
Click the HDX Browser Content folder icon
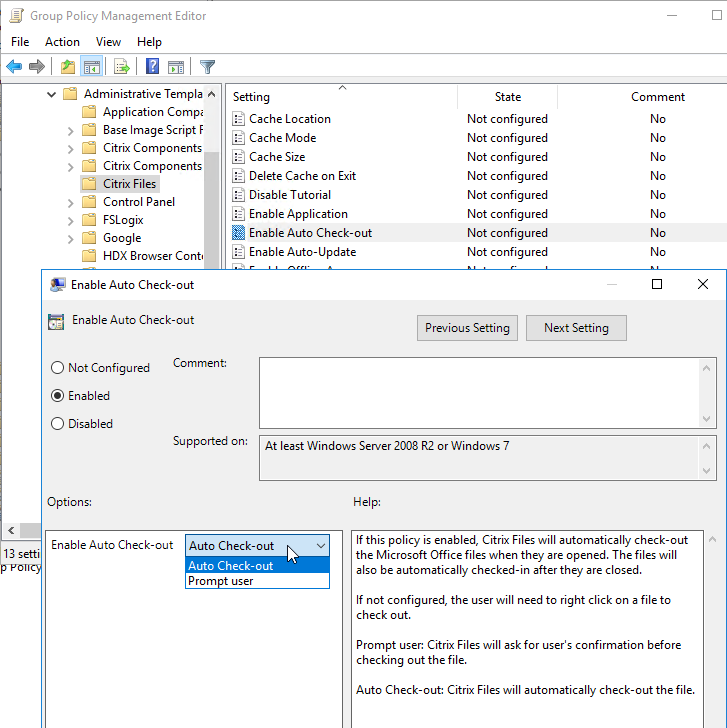click(89, 256)
